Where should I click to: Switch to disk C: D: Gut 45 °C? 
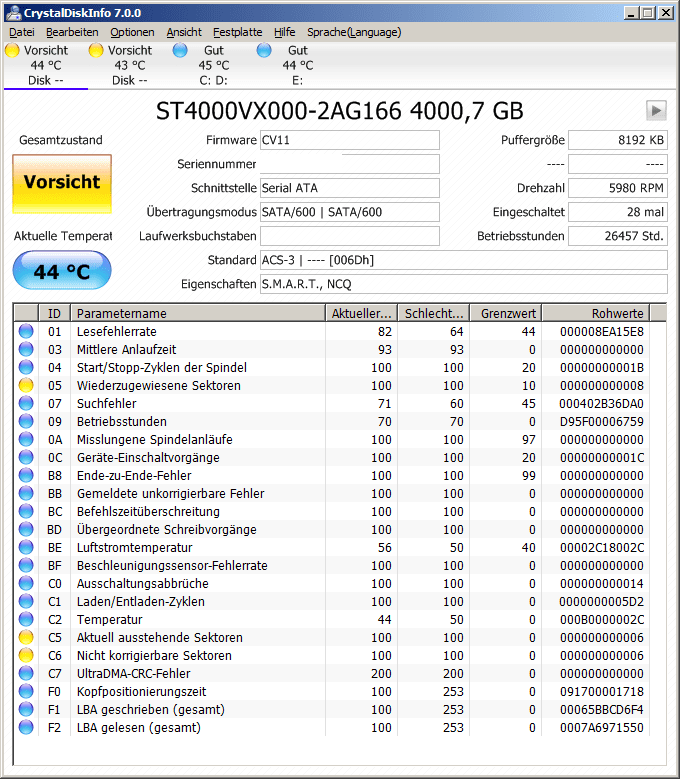(x=214, y=65)
